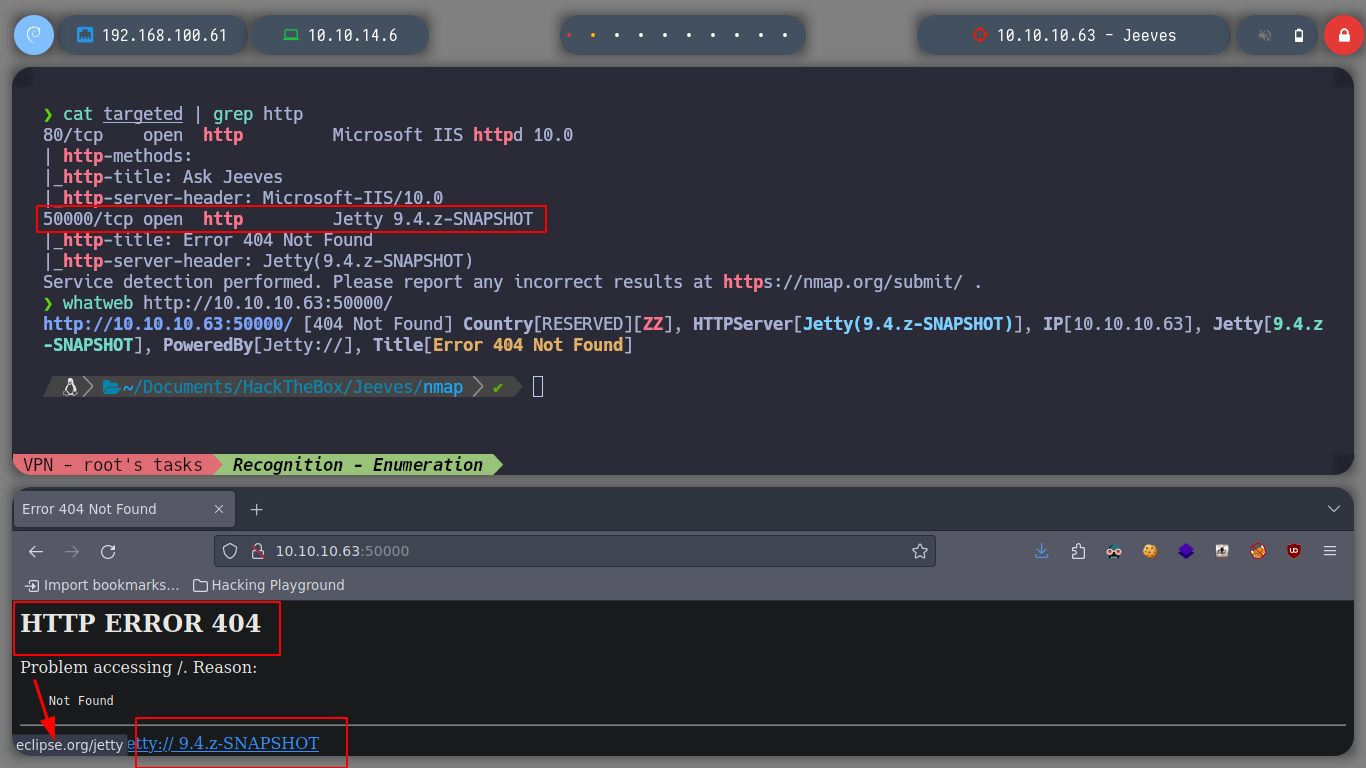Screen dimensions: 1366x768
Task: Focus the address bar showing 10.10.10.63:50000
Action: pyautogui.click(x=575, y=551)
